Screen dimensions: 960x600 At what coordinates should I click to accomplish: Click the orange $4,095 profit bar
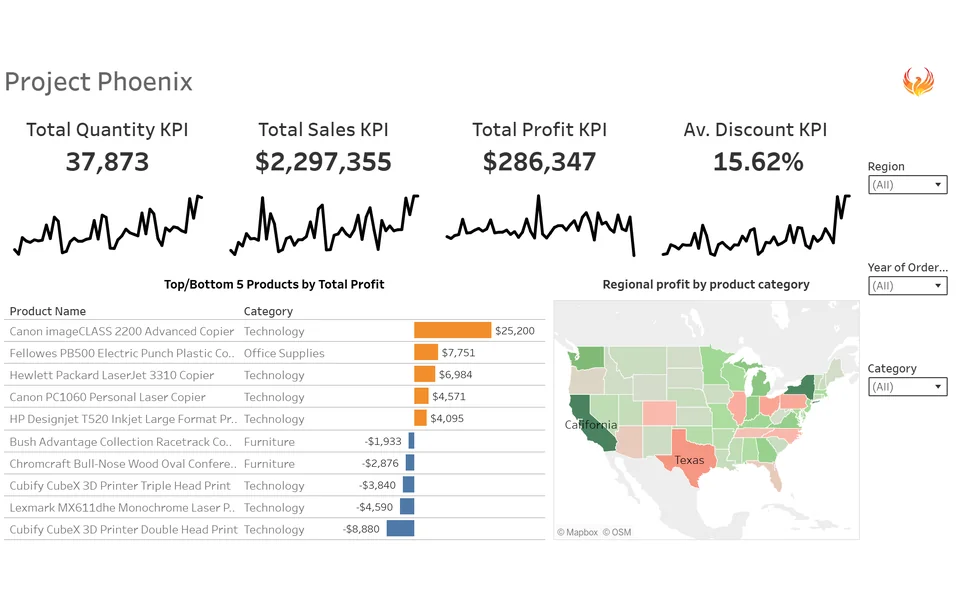(x=420, y=419)
